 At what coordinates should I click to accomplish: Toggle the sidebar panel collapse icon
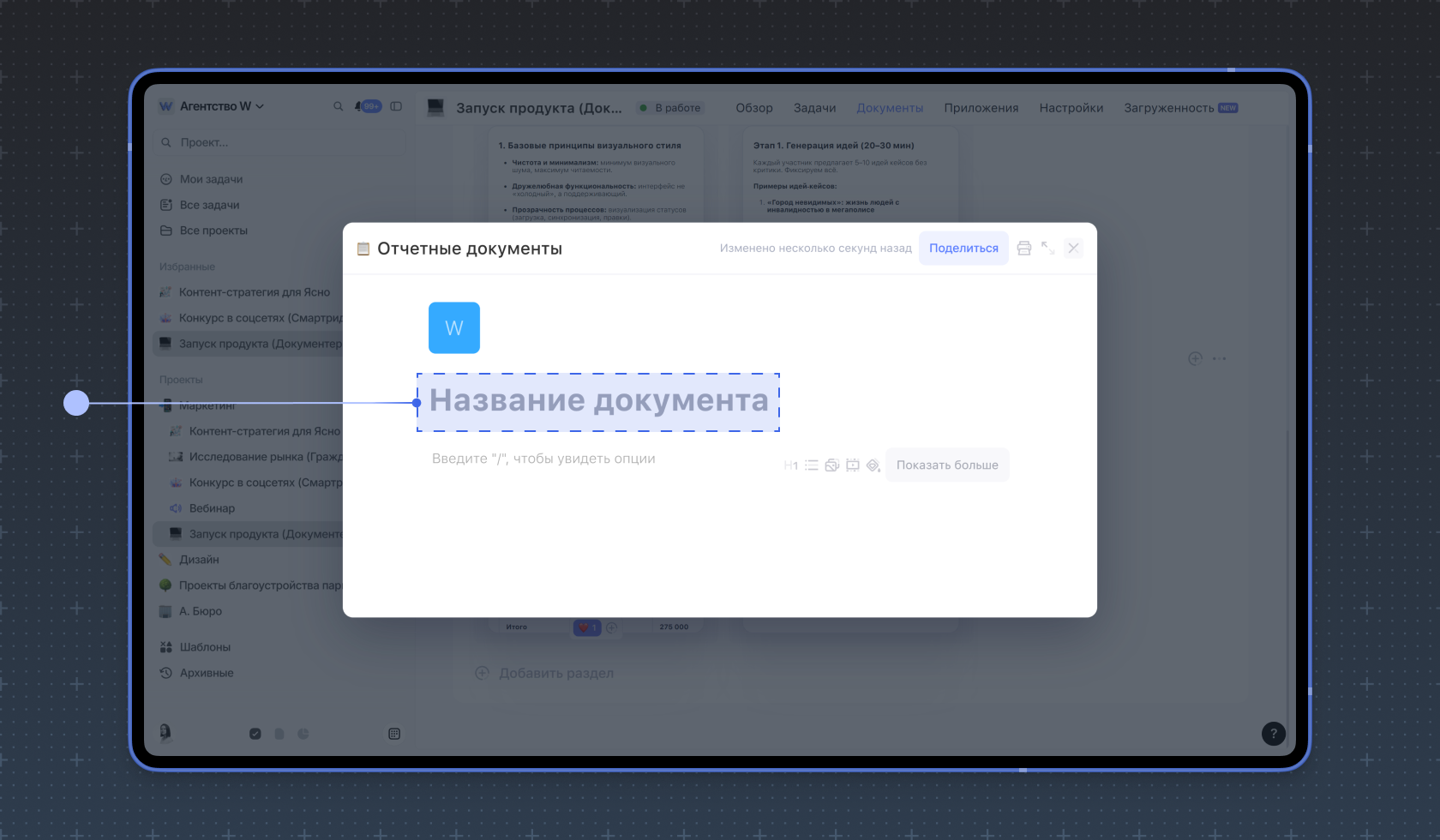click(396, 106)
